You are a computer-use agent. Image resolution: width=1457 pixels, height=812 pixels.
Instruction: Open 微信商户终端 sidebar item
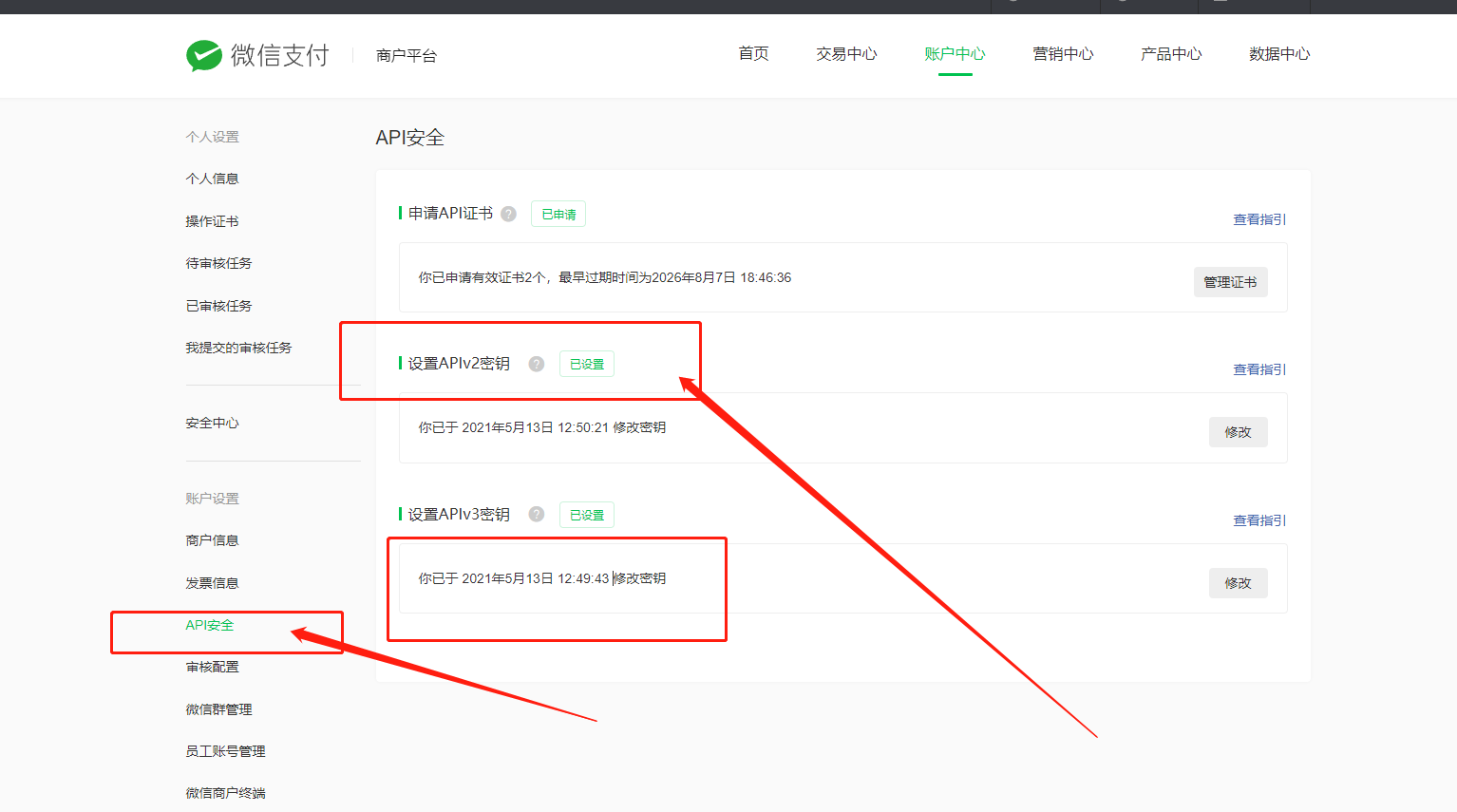point(225,793)
